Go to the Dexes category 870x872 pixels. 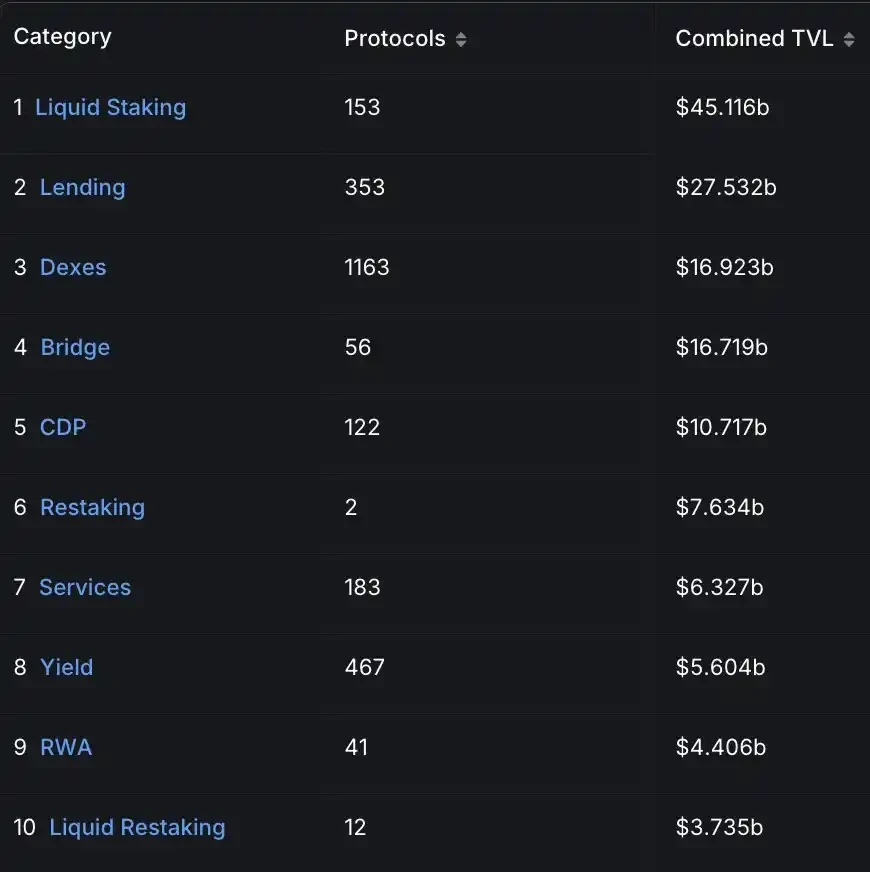coord(73,267)
